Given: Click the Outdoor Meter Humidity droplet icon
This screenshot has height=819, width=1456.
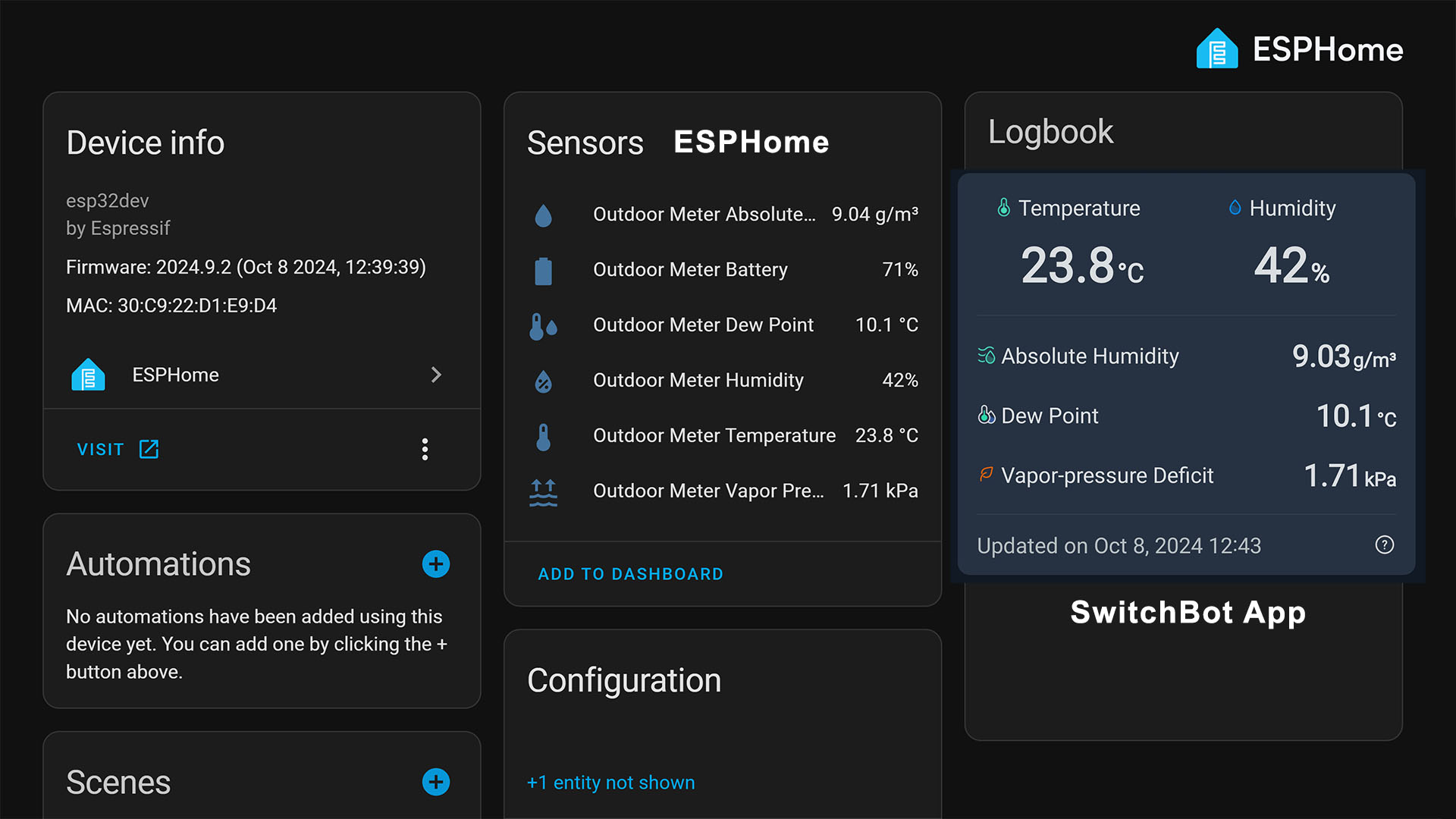Looking at the screenshot, I should (x=543, y=381).
